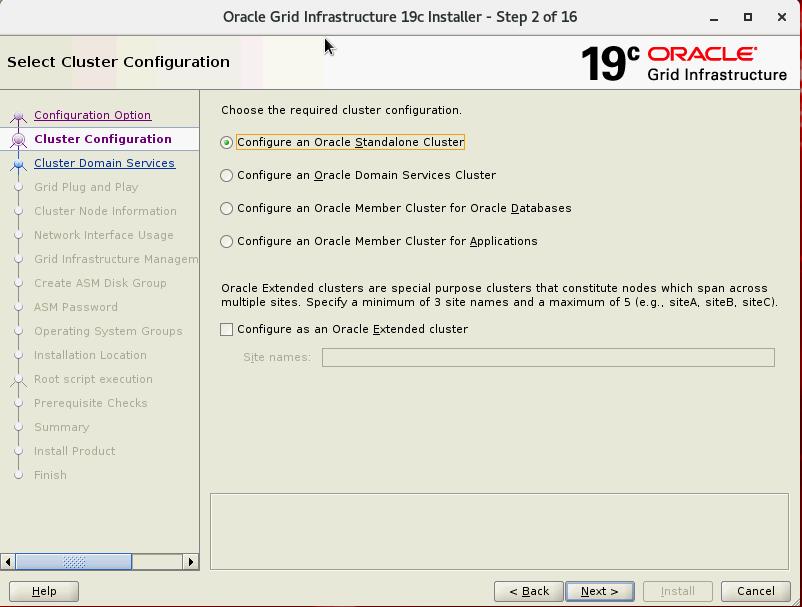Minimize the installer window
Screen dimensions: 802x607
point(713,17)
